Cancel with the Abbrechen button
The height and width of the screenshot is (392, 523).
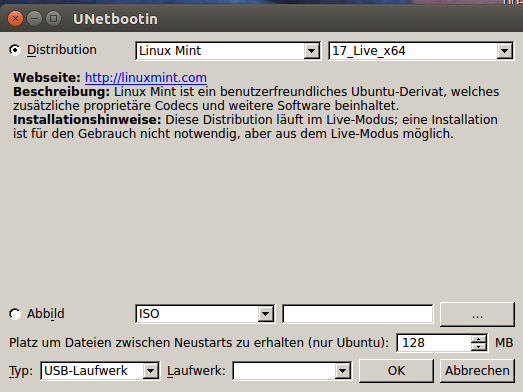(x=477, y=371)
